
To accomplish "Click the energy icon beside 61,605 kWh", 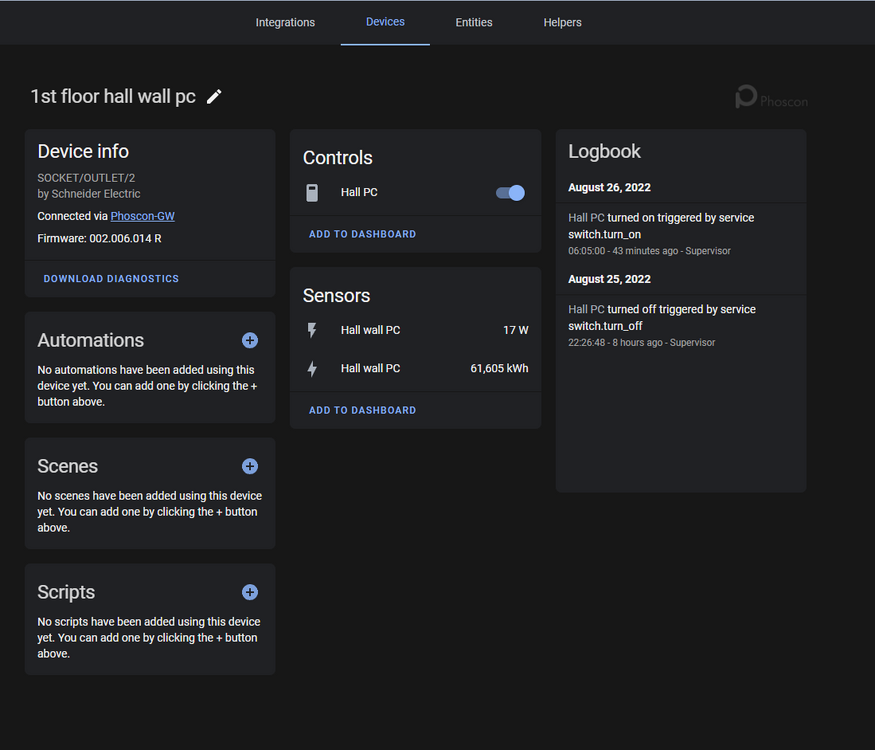I will click(312, 369).
